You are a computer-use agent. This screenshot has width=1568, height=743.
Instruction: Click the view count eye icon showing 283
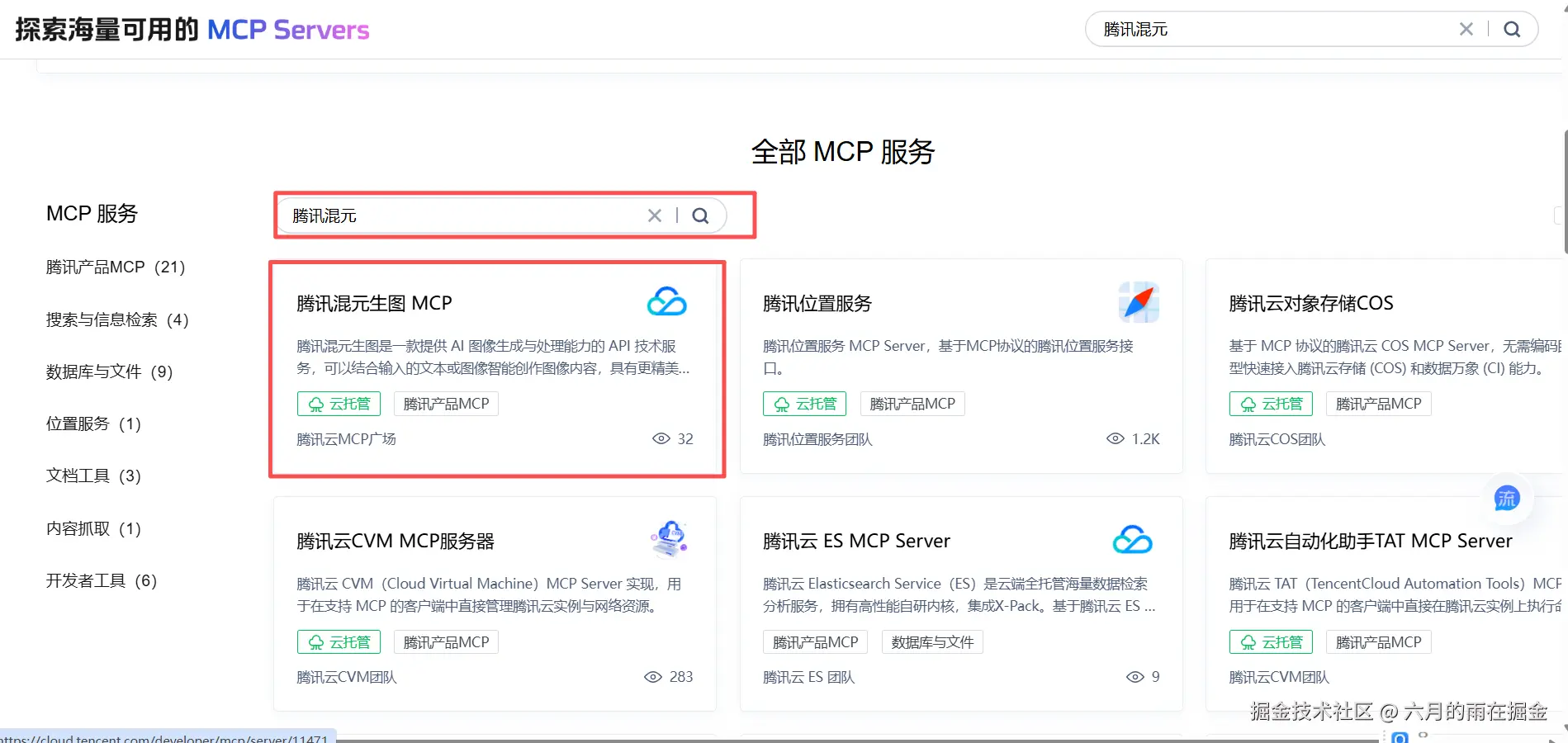tap(653, 677)
